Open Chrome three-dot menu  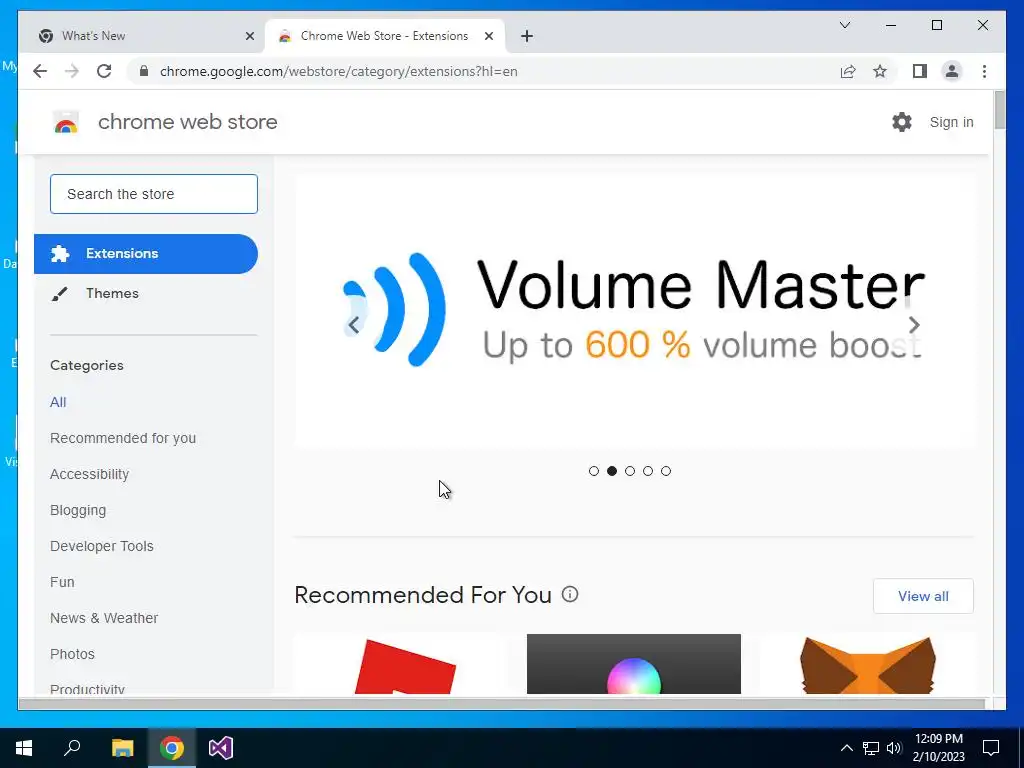[x=984, y=71]
